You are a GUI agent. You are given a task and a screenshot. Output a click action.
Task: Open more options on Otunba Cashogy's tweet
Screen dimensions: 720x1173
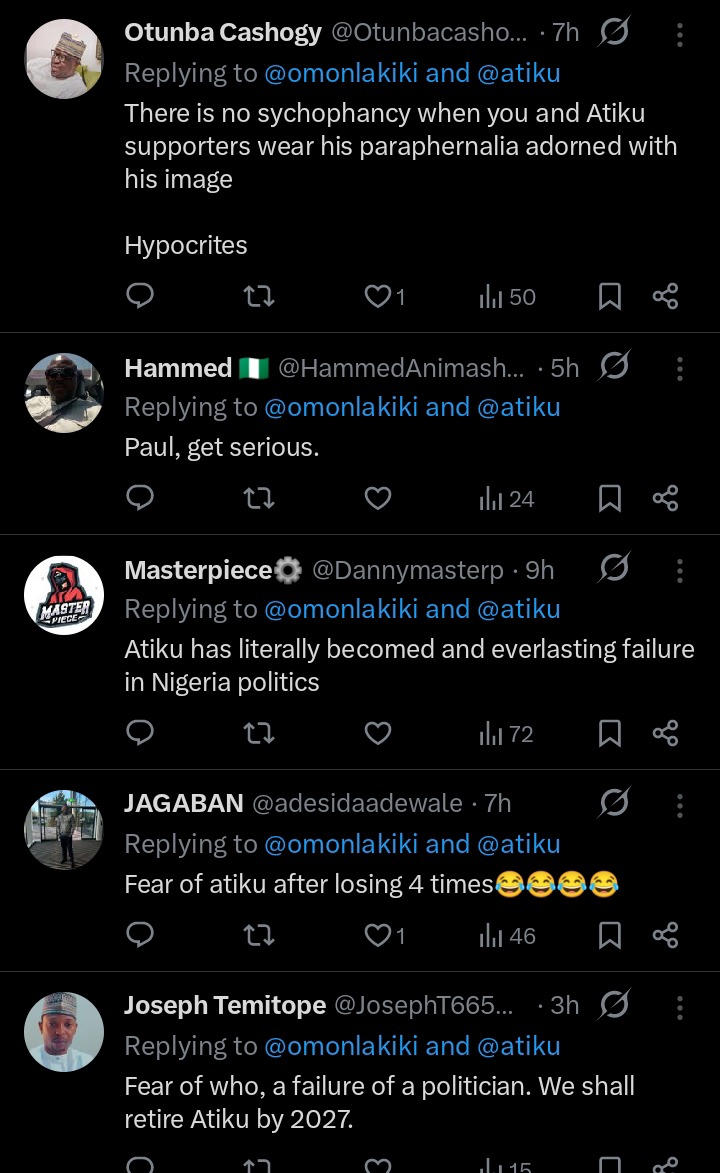680,35
